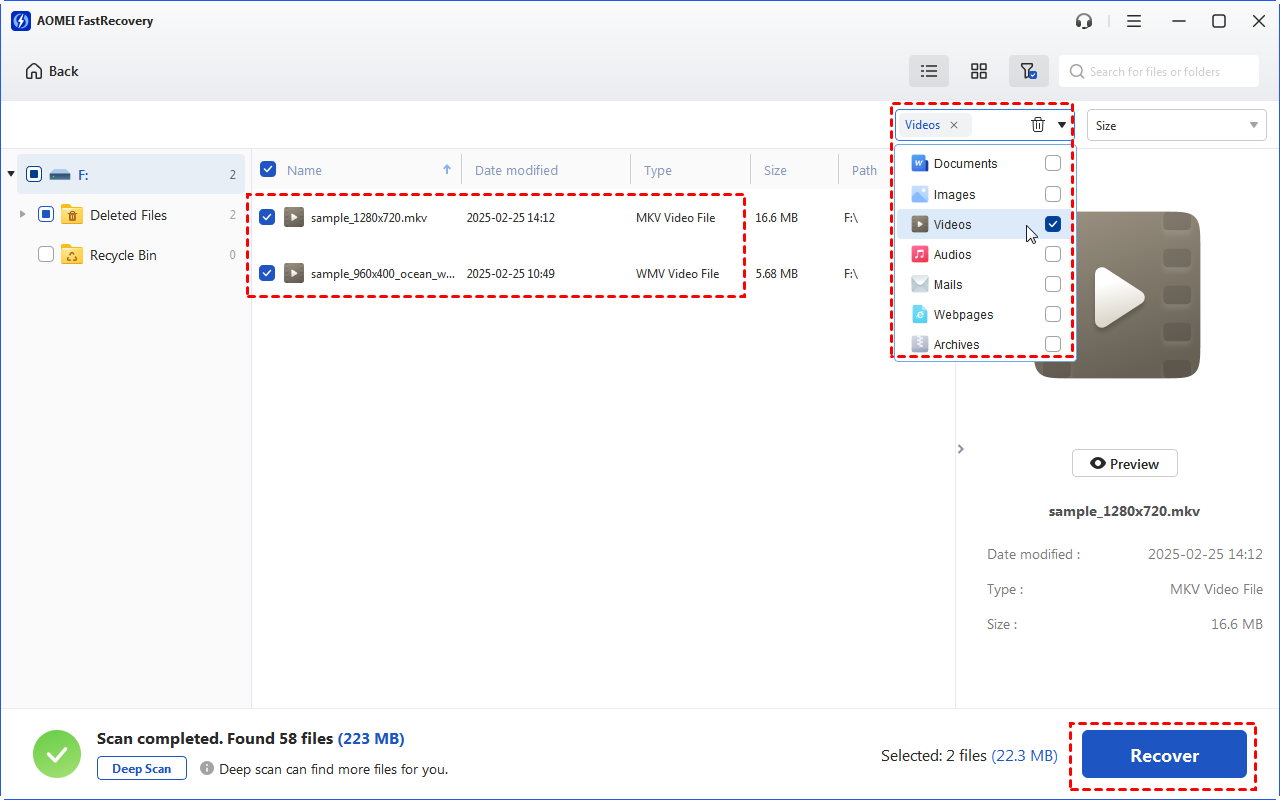The height and width of the screenshot is (800, 1280).
Task: Click the 5.68 MB size cell
Action: click(x=776, y=274)
